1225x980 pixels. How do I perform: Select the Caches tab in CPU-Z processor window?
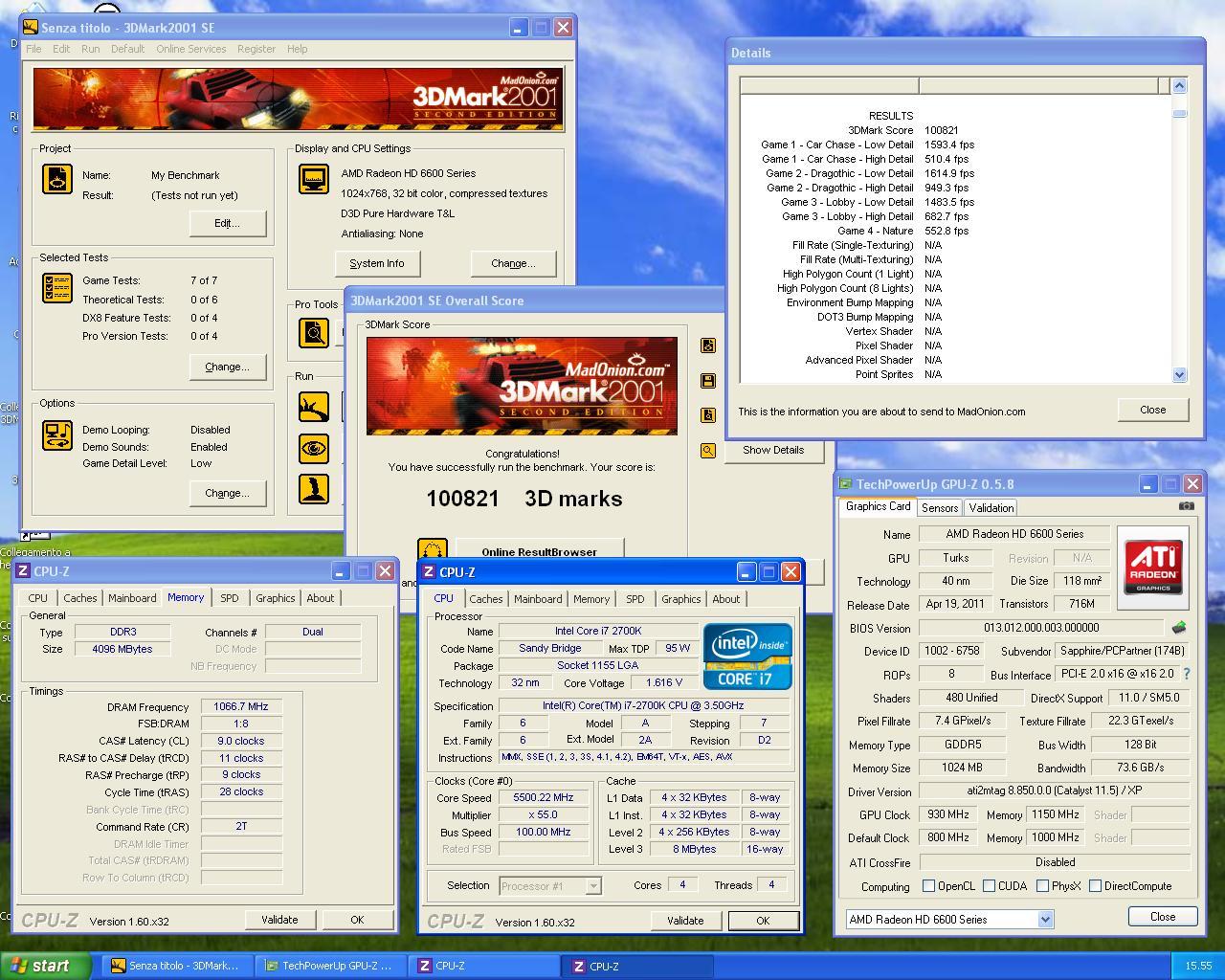click(486, 599)
